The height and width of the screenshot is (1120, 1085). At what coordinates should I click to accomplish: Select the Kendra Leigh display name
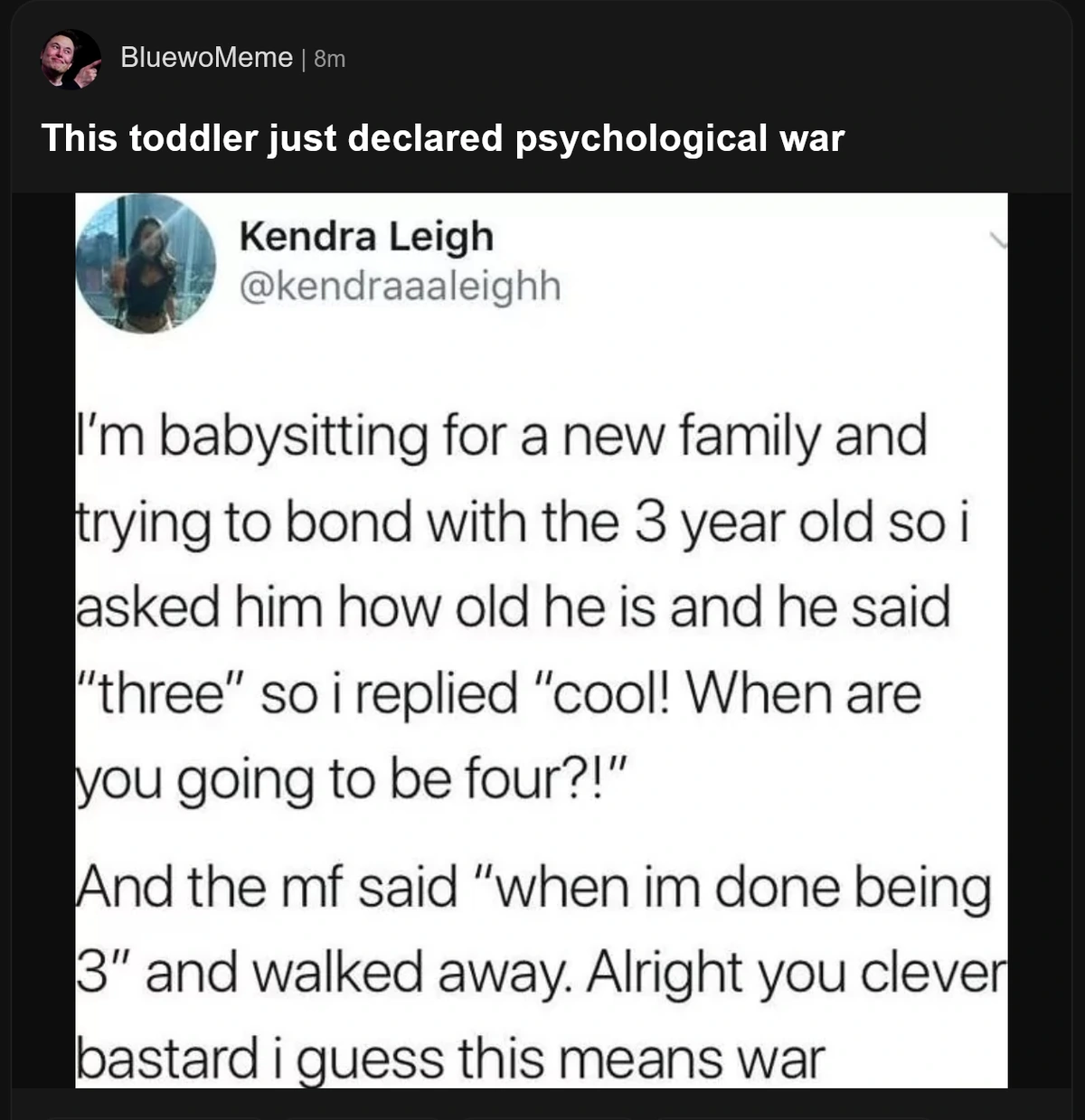[366, 237]
